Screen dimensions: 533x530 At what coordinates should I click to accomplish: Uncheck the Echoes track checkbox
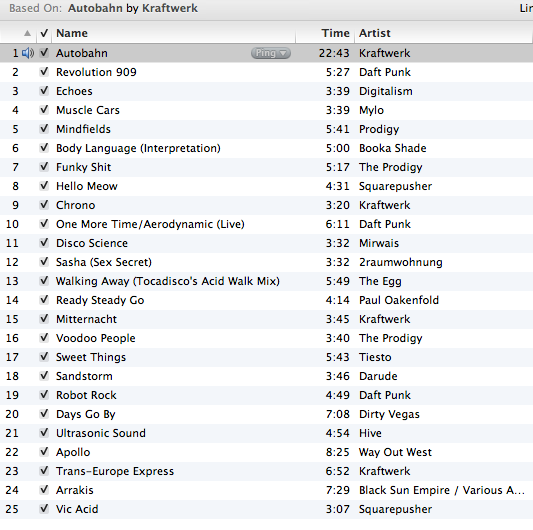pos(44,91)
